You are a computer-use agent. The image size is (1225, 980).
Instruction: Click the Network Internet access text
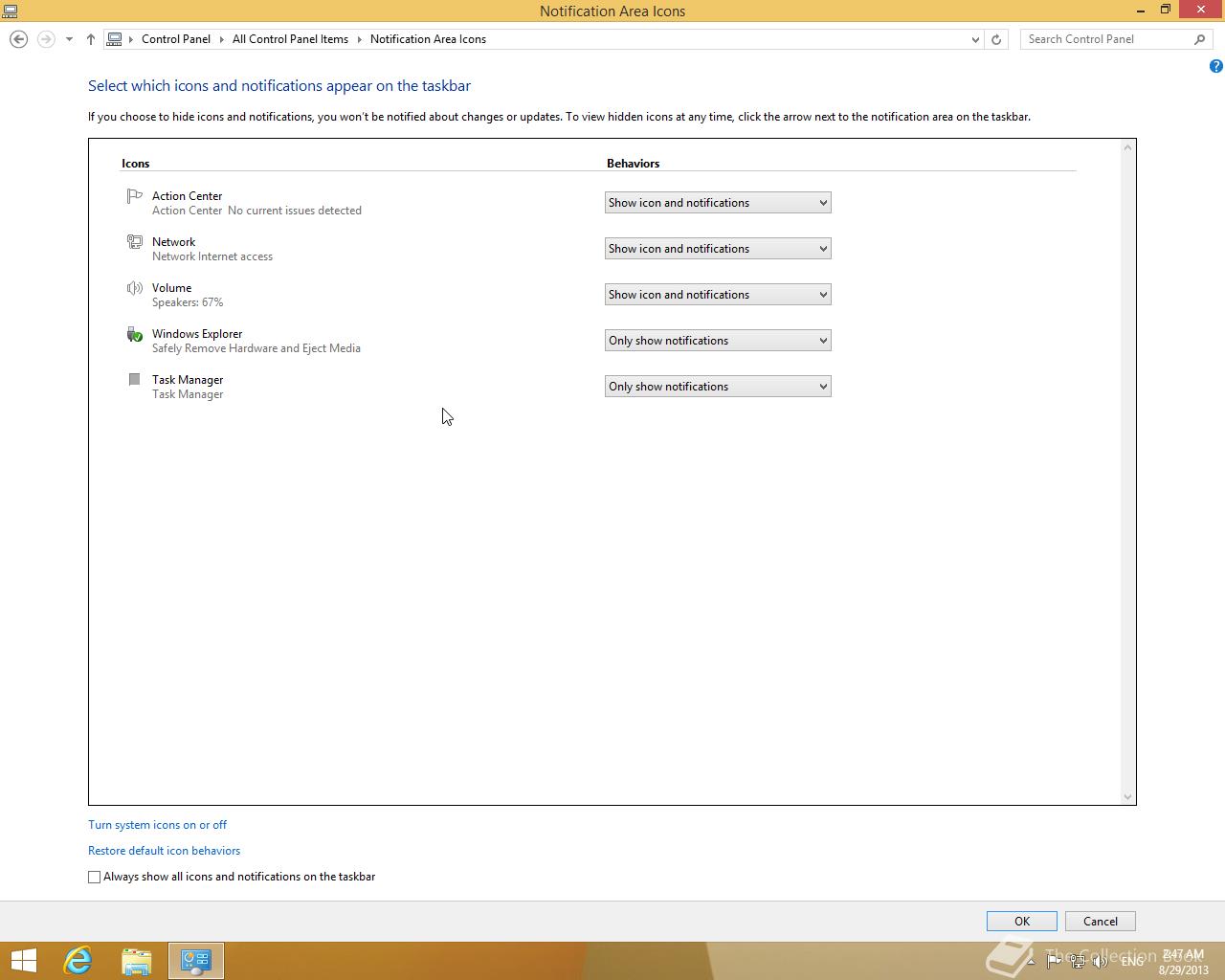tap(212, 256)
